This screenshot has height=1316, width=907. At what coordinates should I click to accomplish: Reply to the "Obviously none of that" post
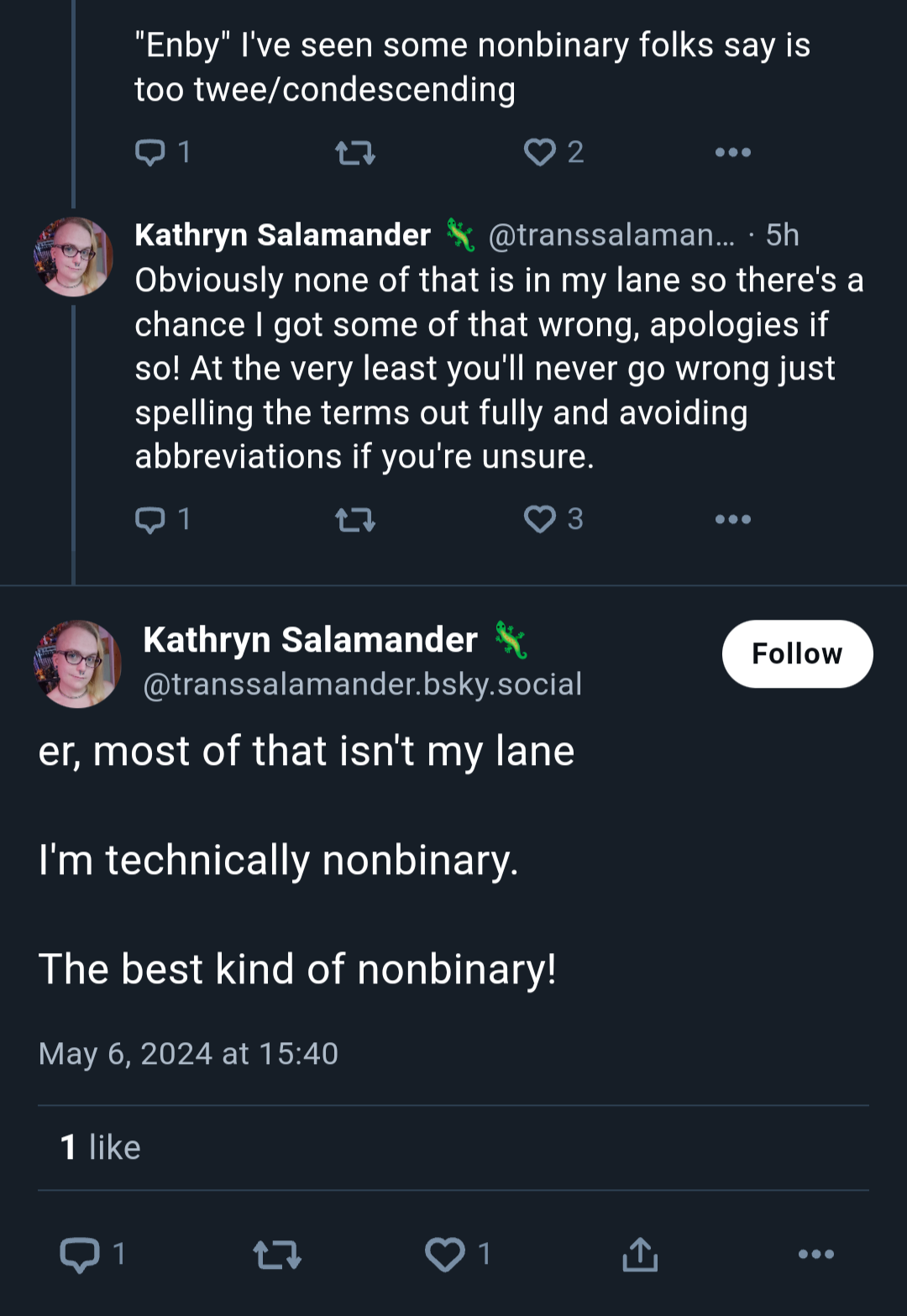pos(163,519)
